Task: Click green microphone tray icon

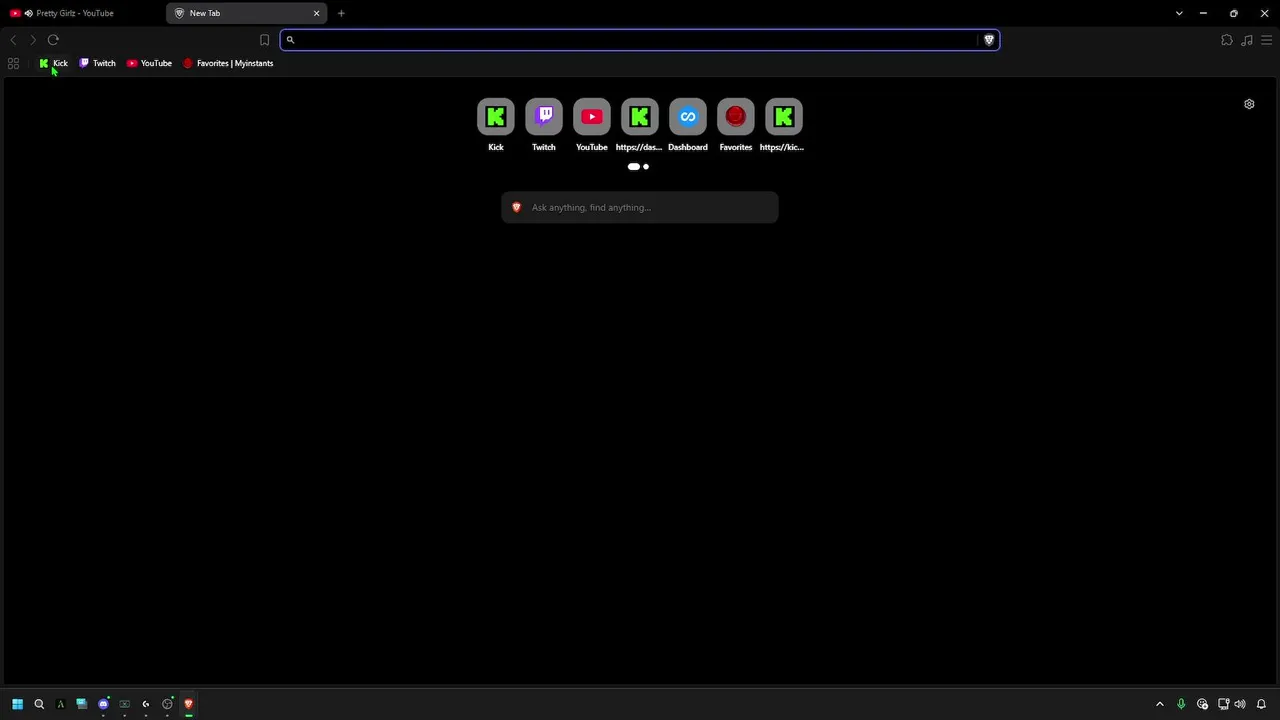Action: tap(1181, 704)
